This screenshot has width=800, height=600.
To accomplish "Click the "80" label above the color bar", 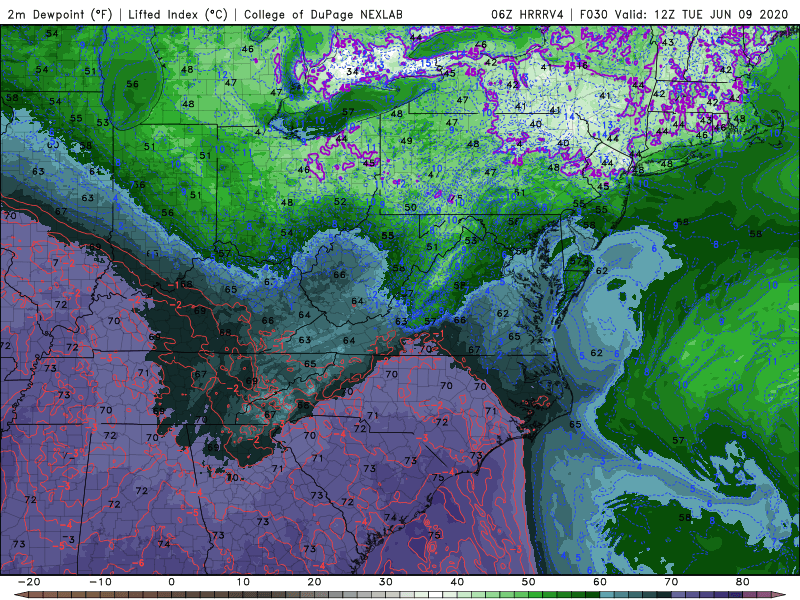I will click(x=743, y=582).
